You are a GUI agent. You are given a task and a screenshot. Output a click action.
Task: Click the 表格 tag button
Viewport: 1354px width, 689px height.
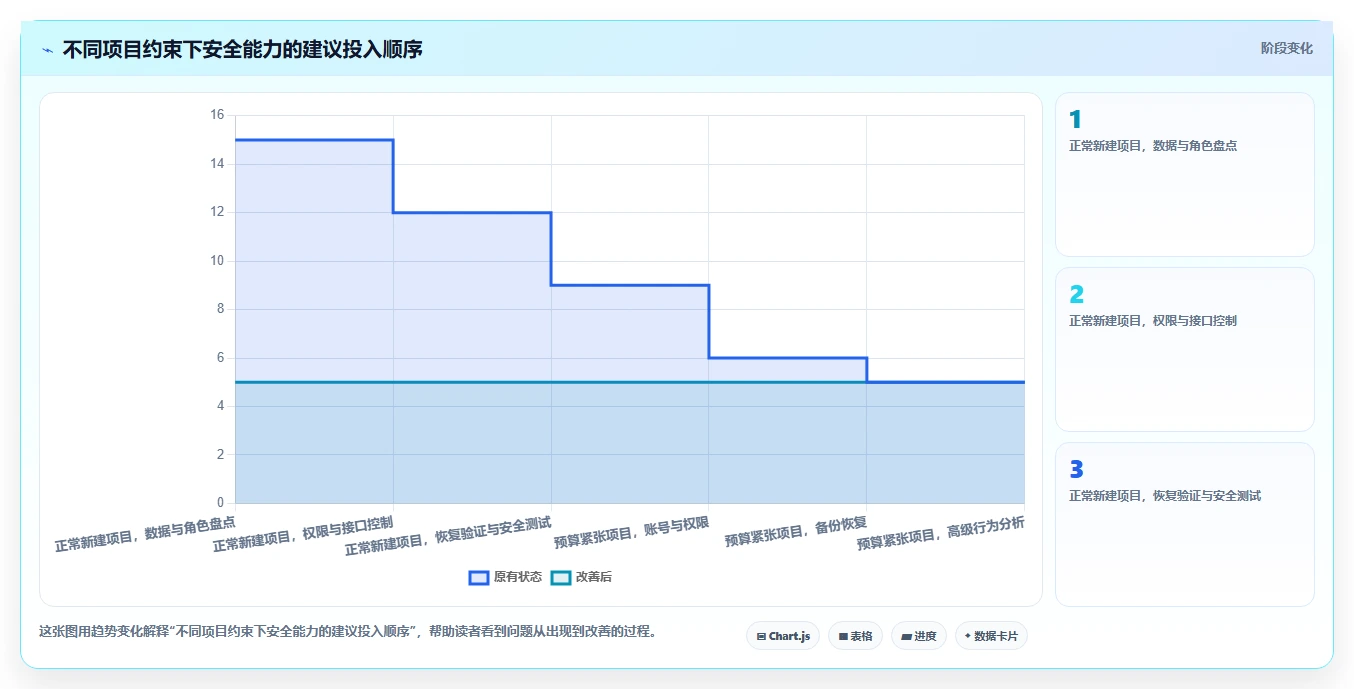(855, 636)
